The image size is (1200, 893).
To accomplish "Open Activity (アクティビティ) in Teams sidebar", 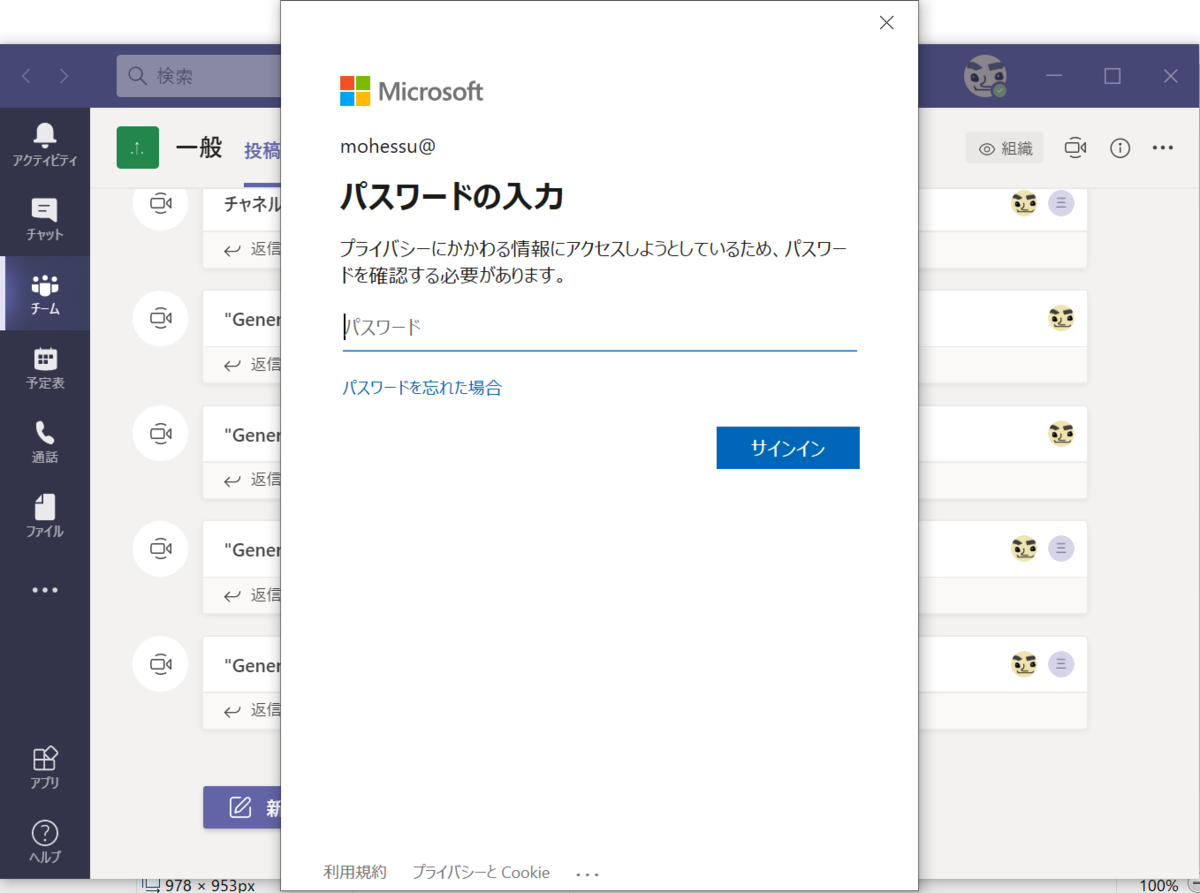I will (44, 145).
